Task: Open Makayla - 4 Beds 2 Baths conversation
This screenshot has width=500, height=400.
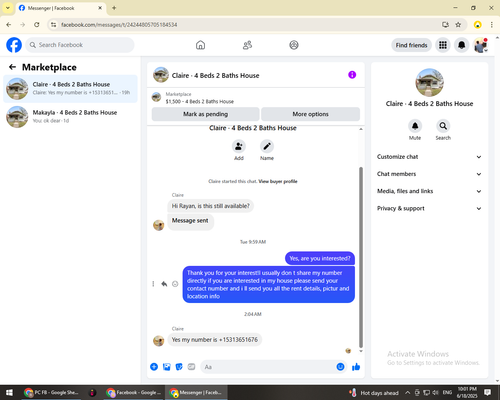Action: (70, 117)
